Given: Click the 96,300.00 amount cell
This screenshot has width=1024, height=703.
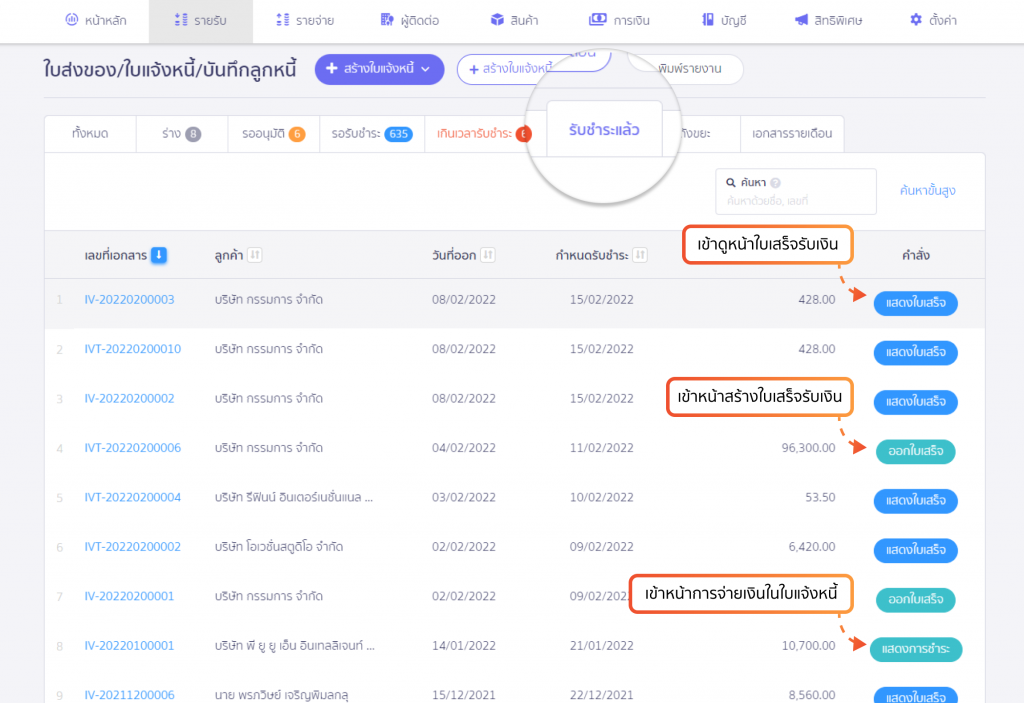Looking at the screenshot, I should tap(808, 448).
